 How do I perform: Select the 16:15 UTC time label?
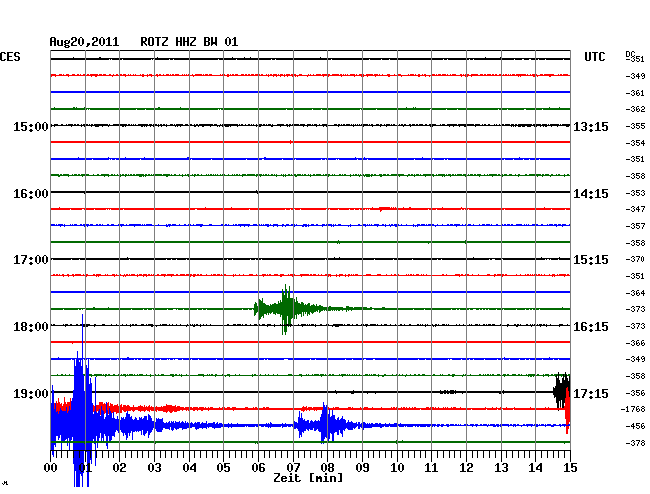coord(591,327)
